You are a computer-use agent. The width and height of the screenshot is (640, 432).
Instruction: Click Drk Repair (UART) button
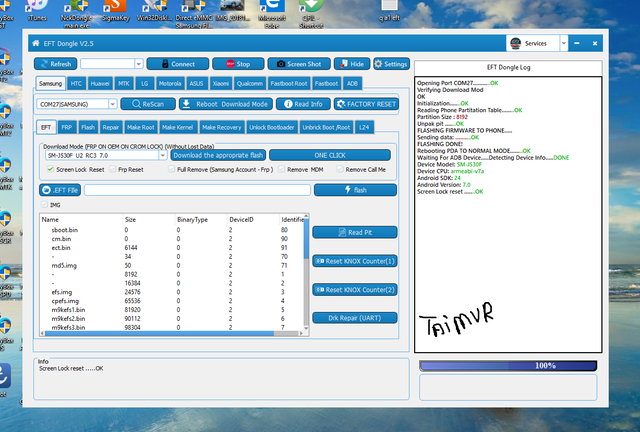tap(356, 317)
